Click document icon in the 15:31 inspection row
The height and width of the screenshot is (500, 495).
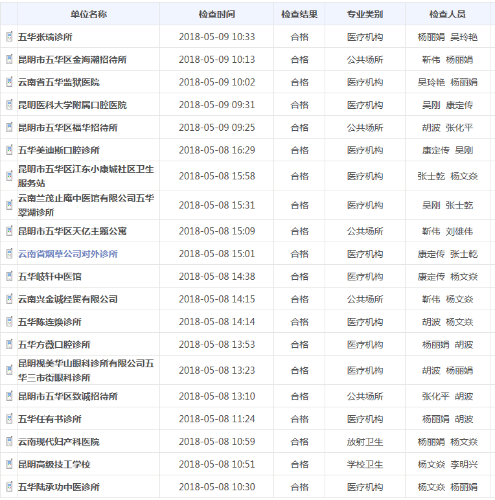9,205
